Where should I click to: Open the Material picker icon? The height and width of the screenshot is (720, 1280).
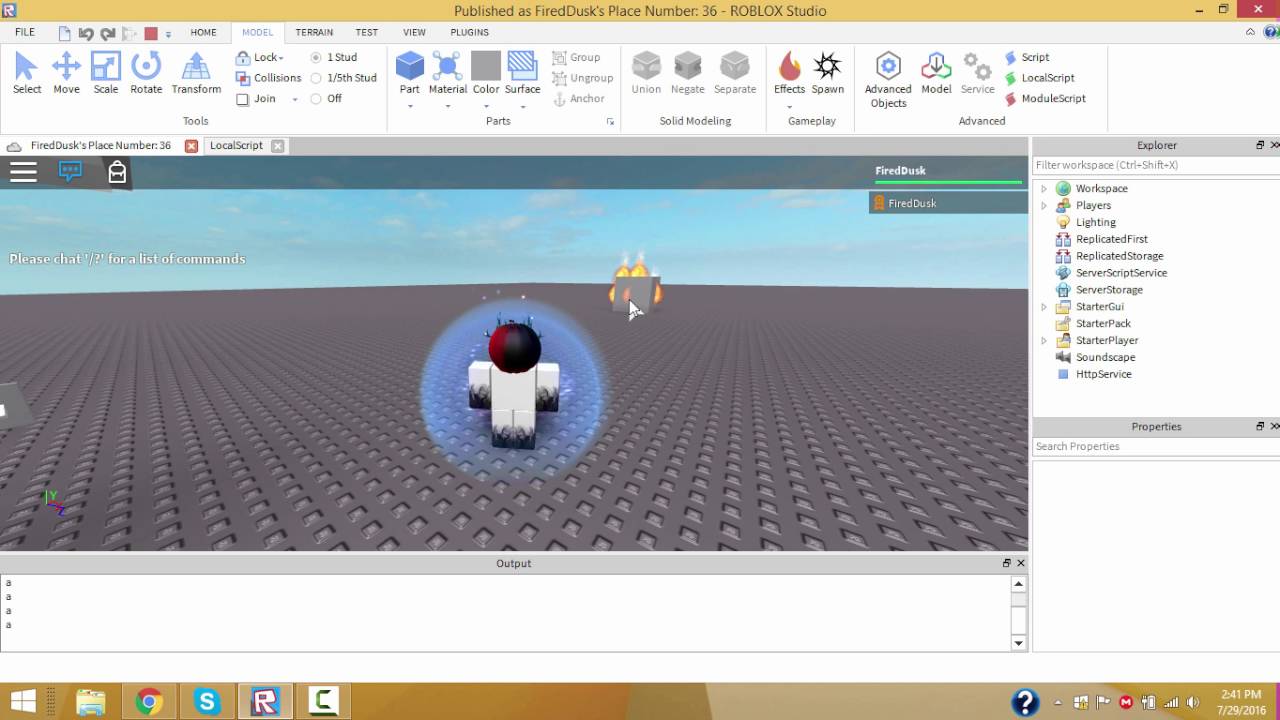447,66
